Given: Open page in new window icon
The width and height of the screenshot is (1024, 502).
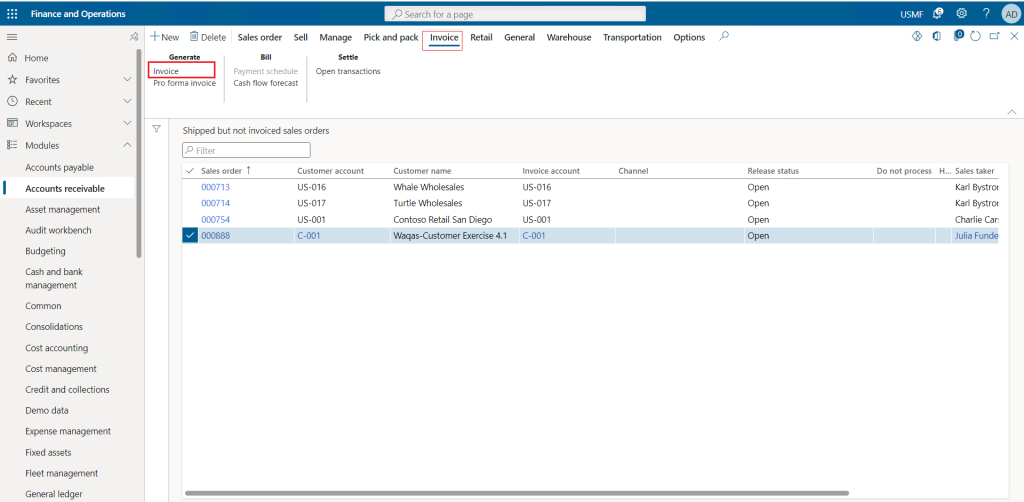Looking at the screenshot, I should (994, 37).
